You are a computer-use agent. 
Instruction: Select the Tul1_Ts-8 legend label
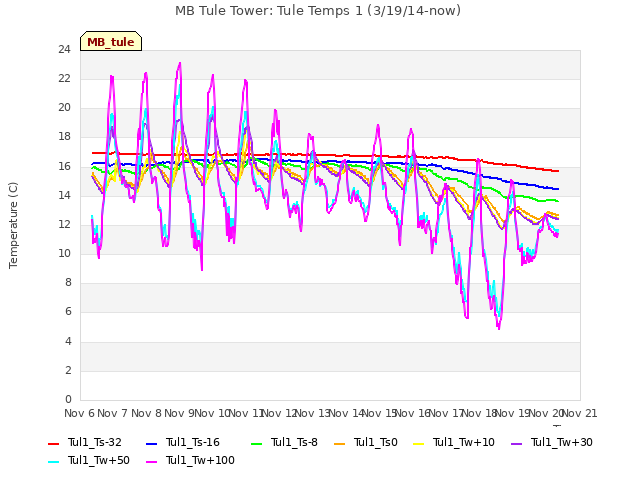(x=294, y=442)
